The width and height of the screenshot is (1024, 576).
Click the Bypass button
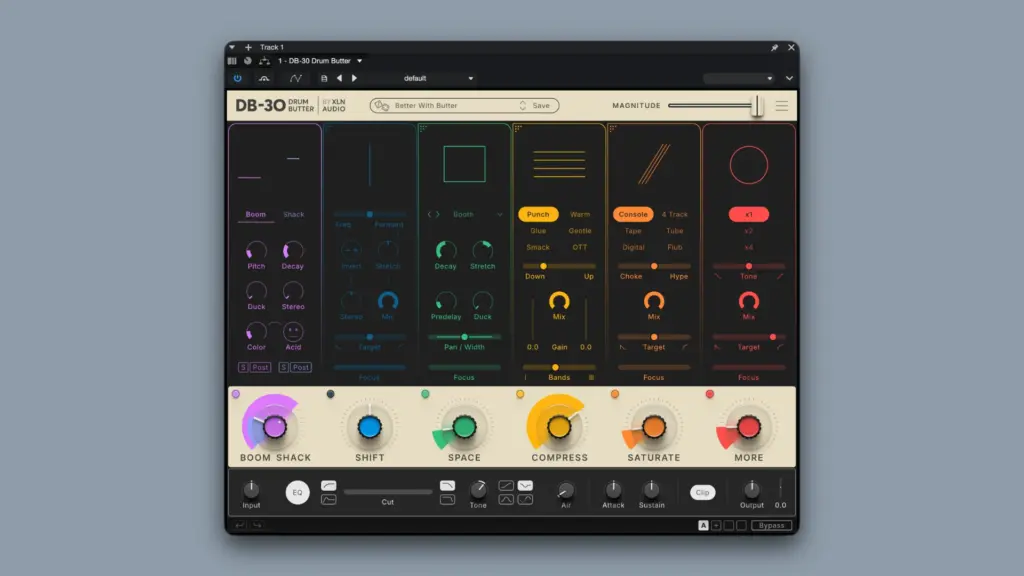(x=771, y=525)
